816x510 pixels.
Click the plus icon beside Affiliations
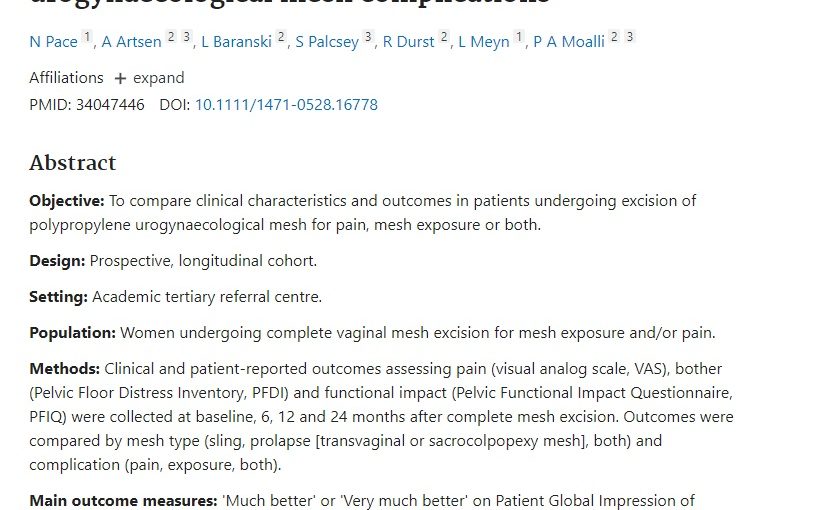pyautogui.click(x=120, y=79)
